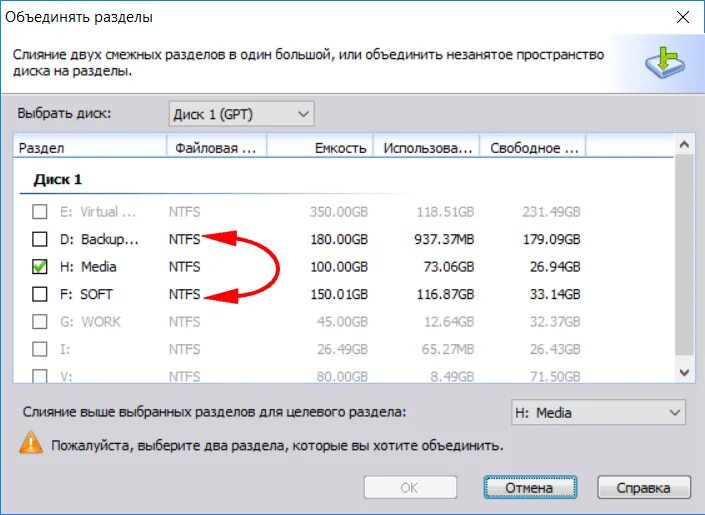This screenshot has height=515, width=705.
Task: Click NTFS in the F: SOFT row
Action: pyautogui.click(x=184, y=294)
